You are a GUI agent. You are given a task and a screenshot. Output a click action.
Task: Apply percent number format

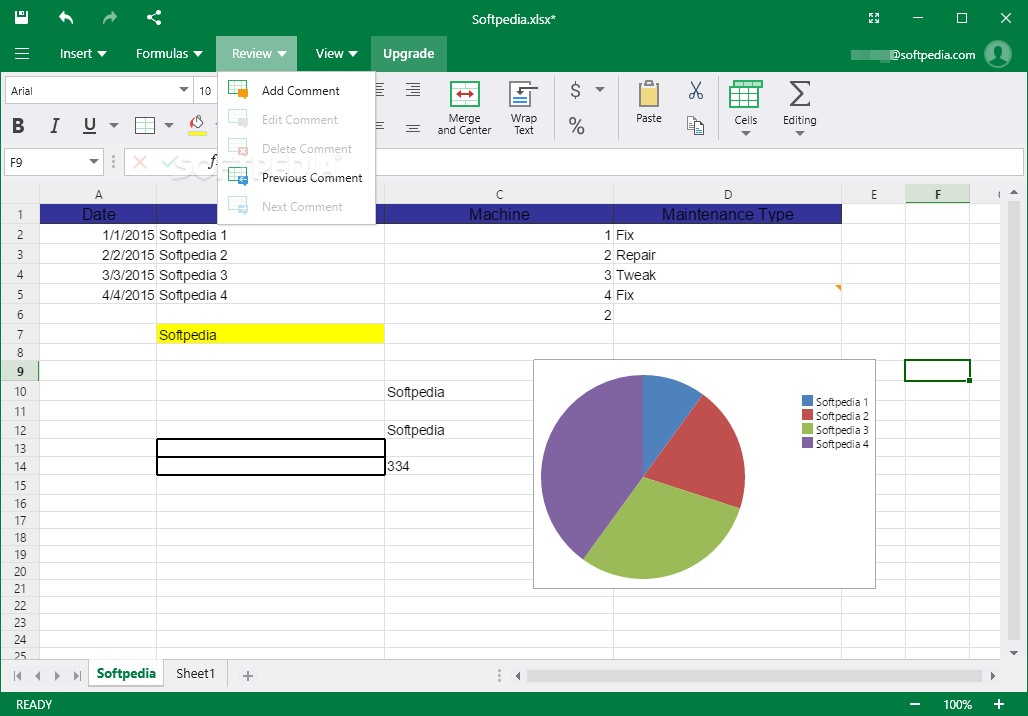[x=576, y=126]
